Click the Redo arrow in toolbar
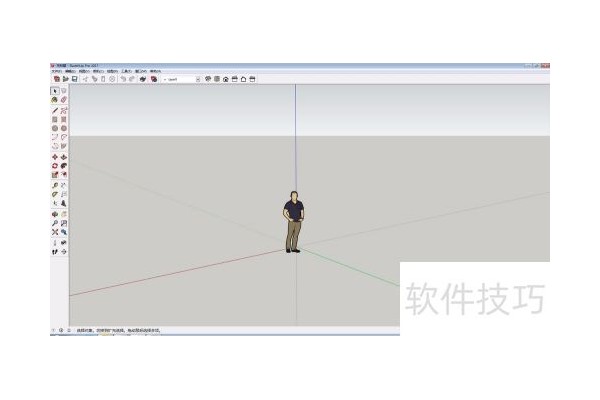This screenshot has width=600, height=400. point(132,79)
